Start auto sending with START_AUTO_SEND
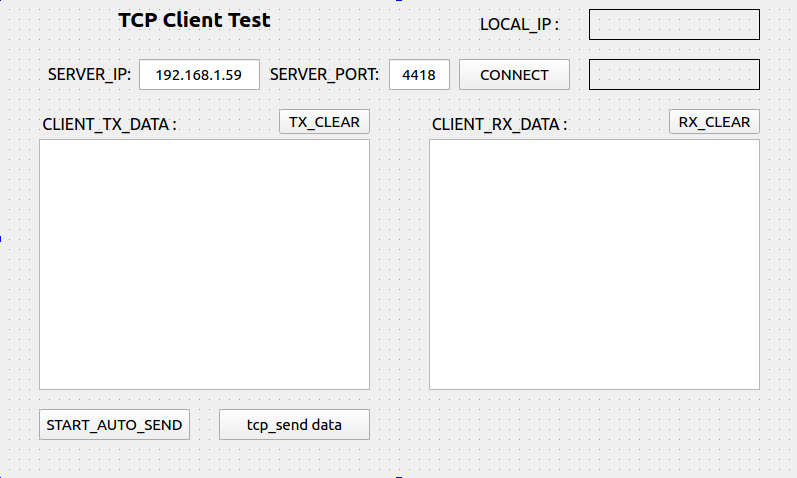 tap(114, 425)
